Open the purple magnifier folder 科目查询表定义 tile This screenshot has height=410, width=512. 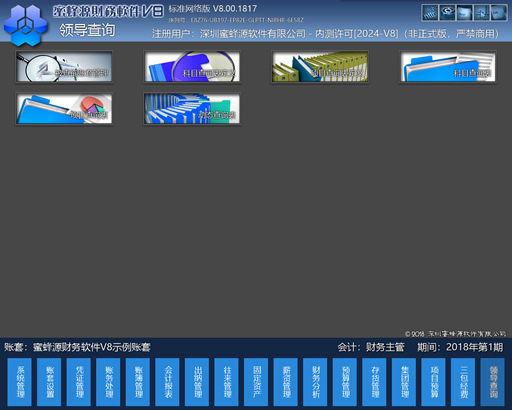coord(192,67)
